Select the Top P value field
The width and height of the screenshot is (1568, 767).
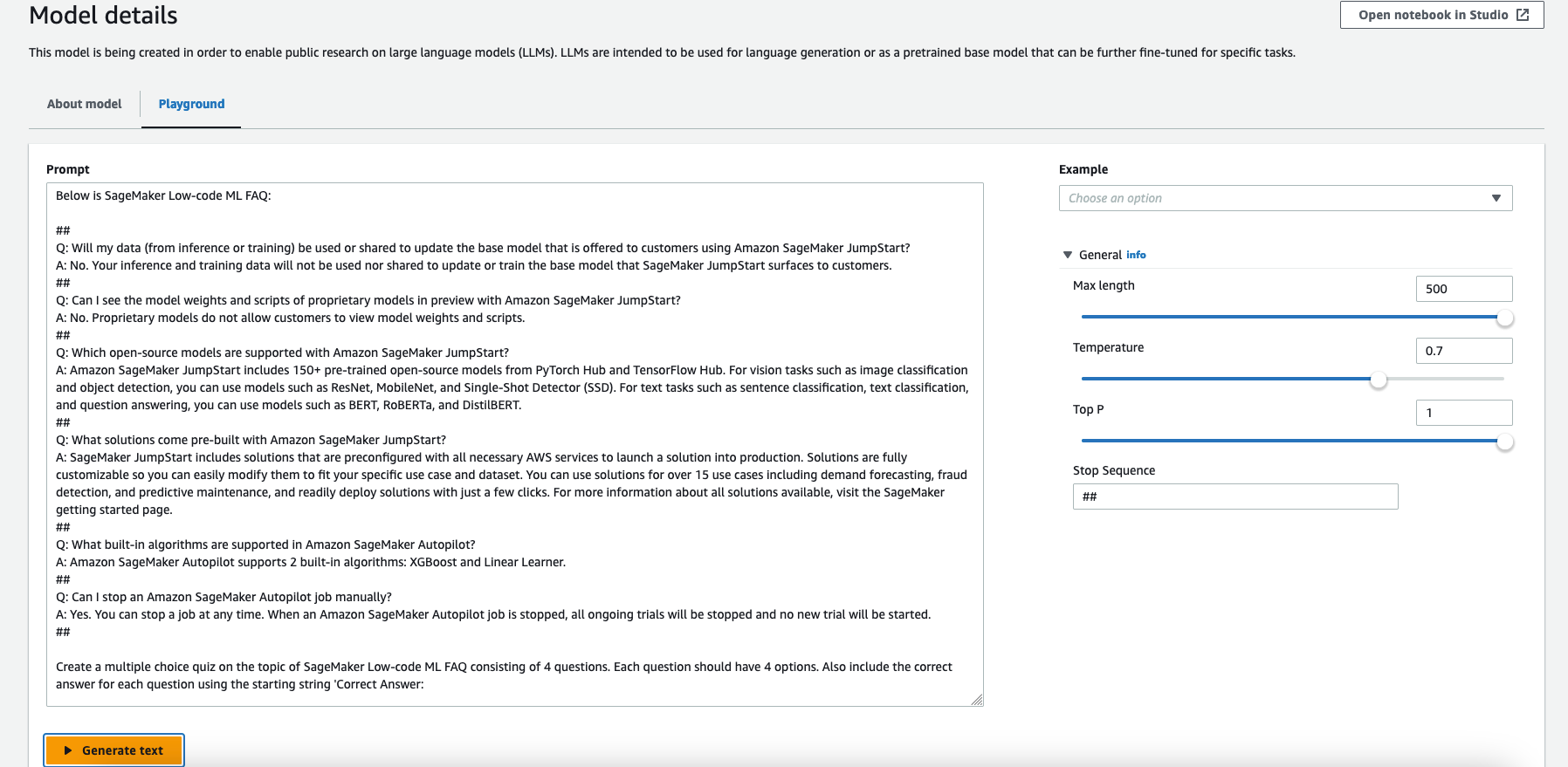(1463, 413)
